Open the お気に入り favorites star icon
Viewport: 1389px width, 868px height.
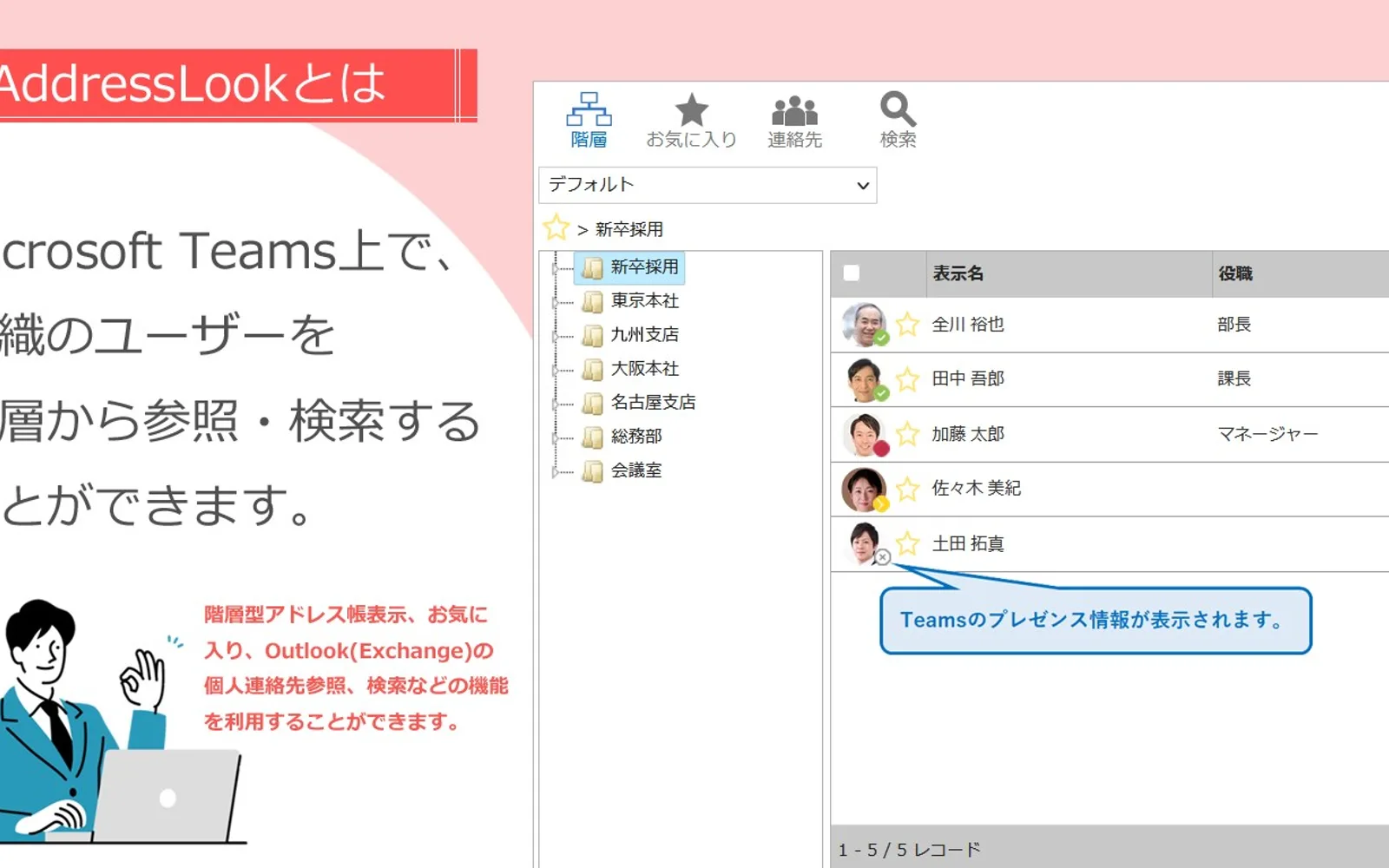point(692,110)
